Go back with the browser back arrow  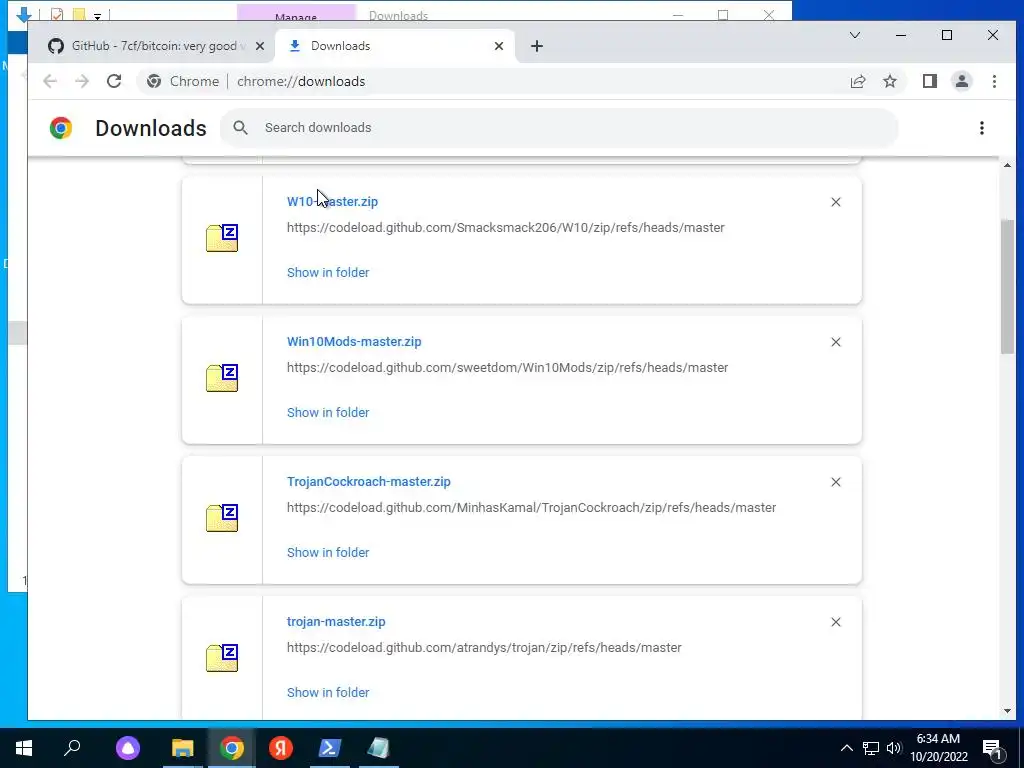[50, 81]
